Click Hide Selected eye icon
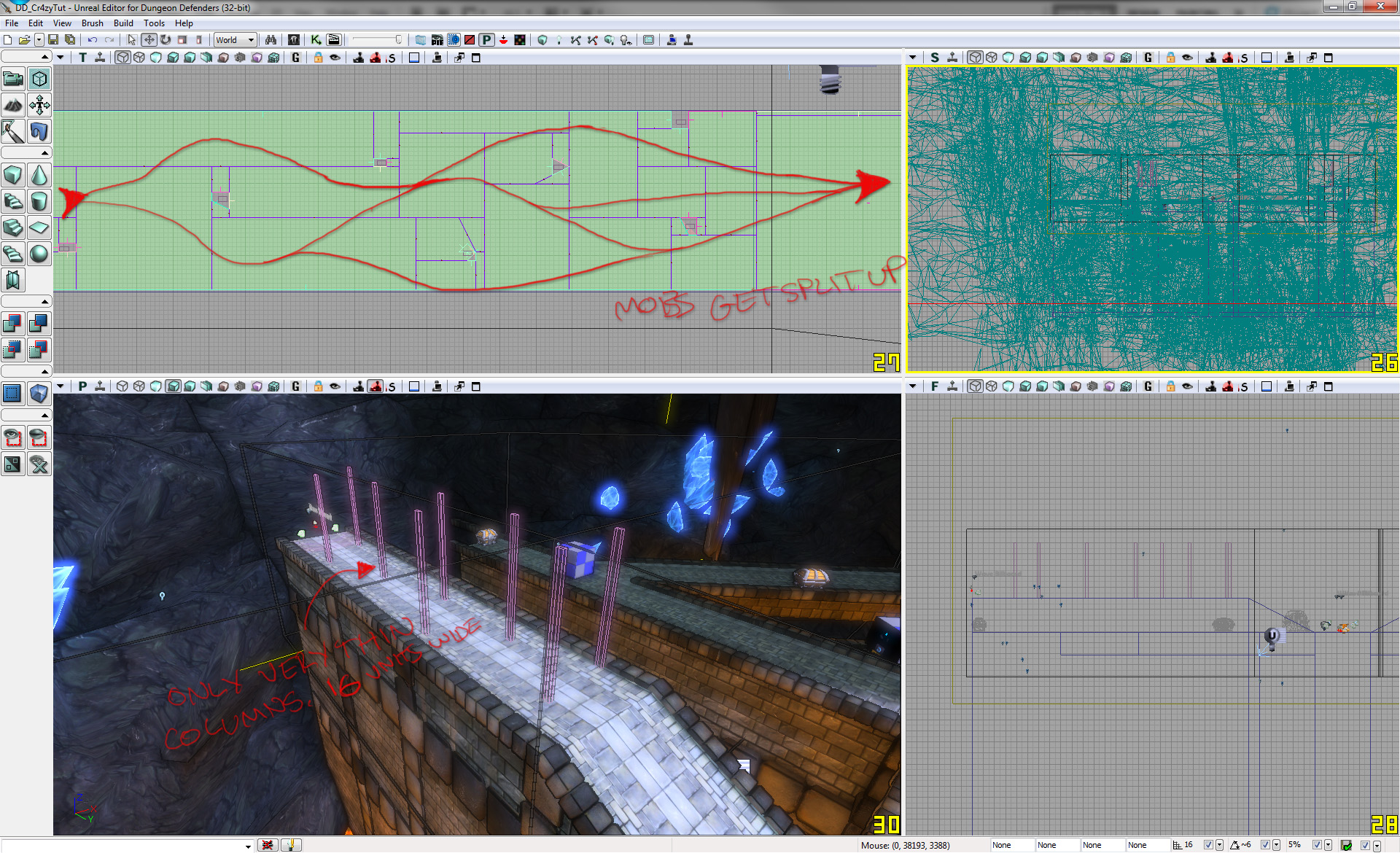 click(39, 437)
